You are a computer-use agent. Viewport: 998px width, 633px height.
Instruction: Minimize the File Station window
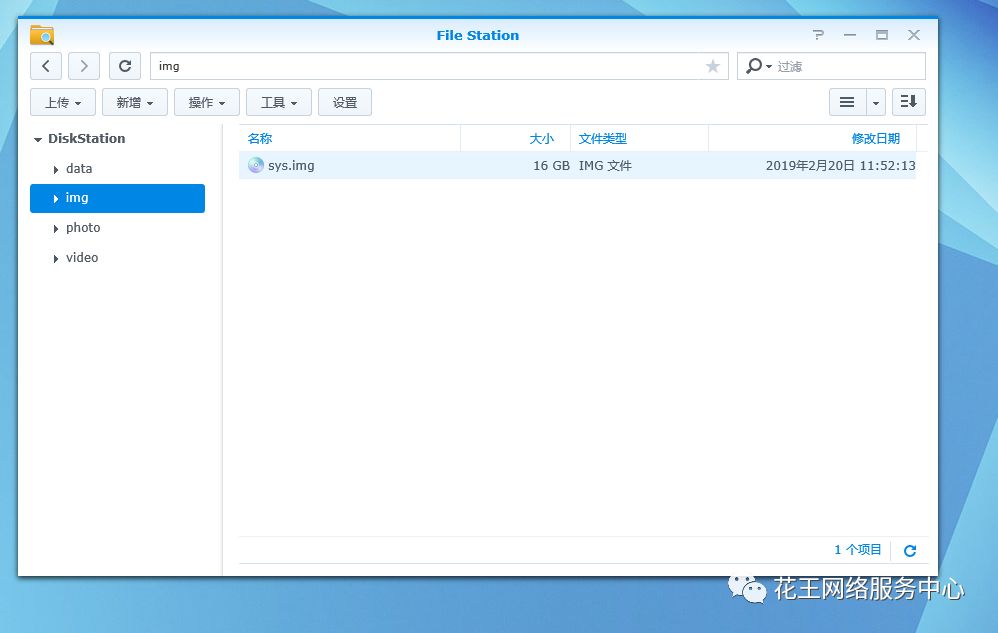tap(850, 35)
